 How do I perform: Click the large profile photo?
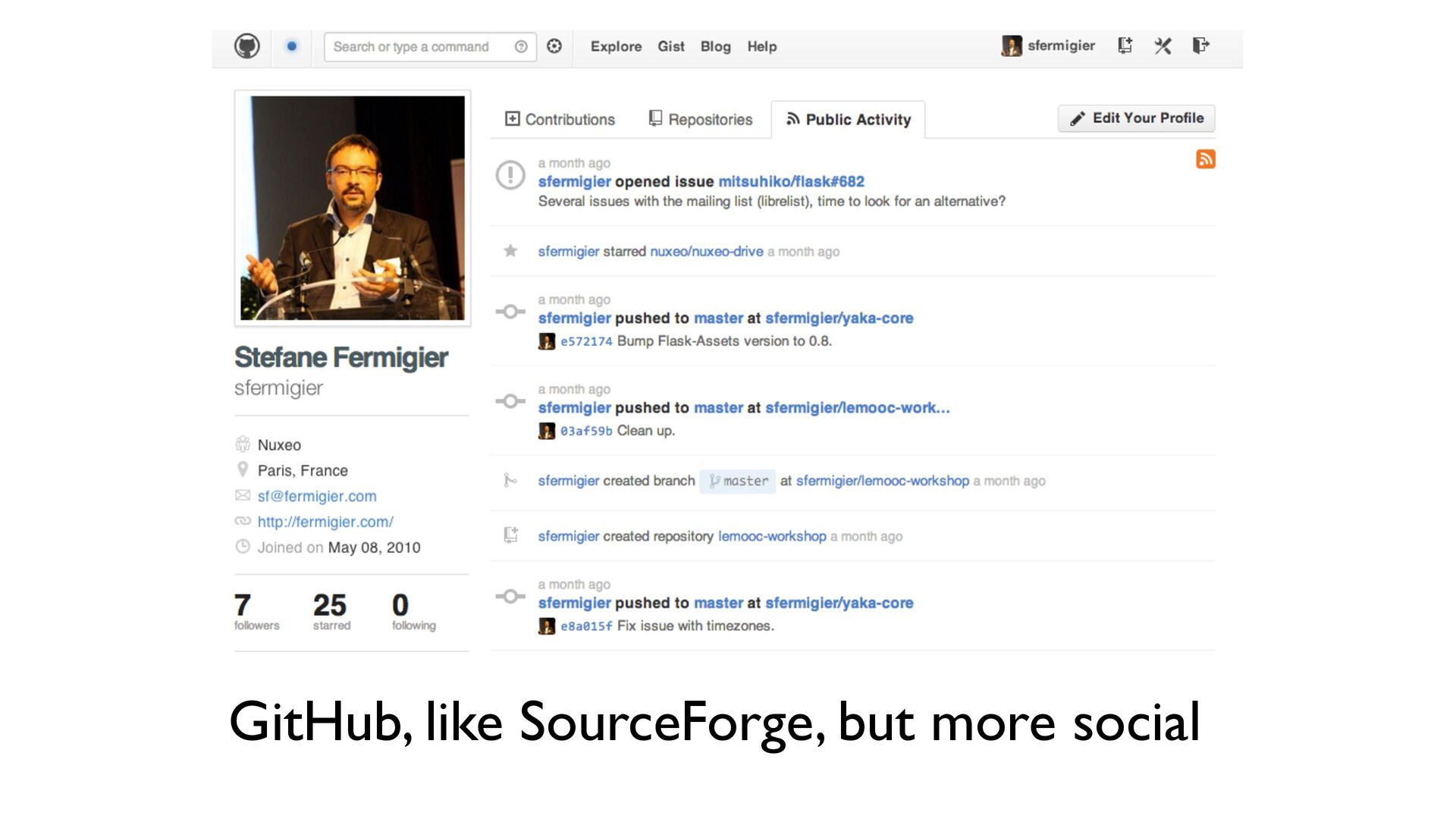pyautogui.click(x=353, y=208)
